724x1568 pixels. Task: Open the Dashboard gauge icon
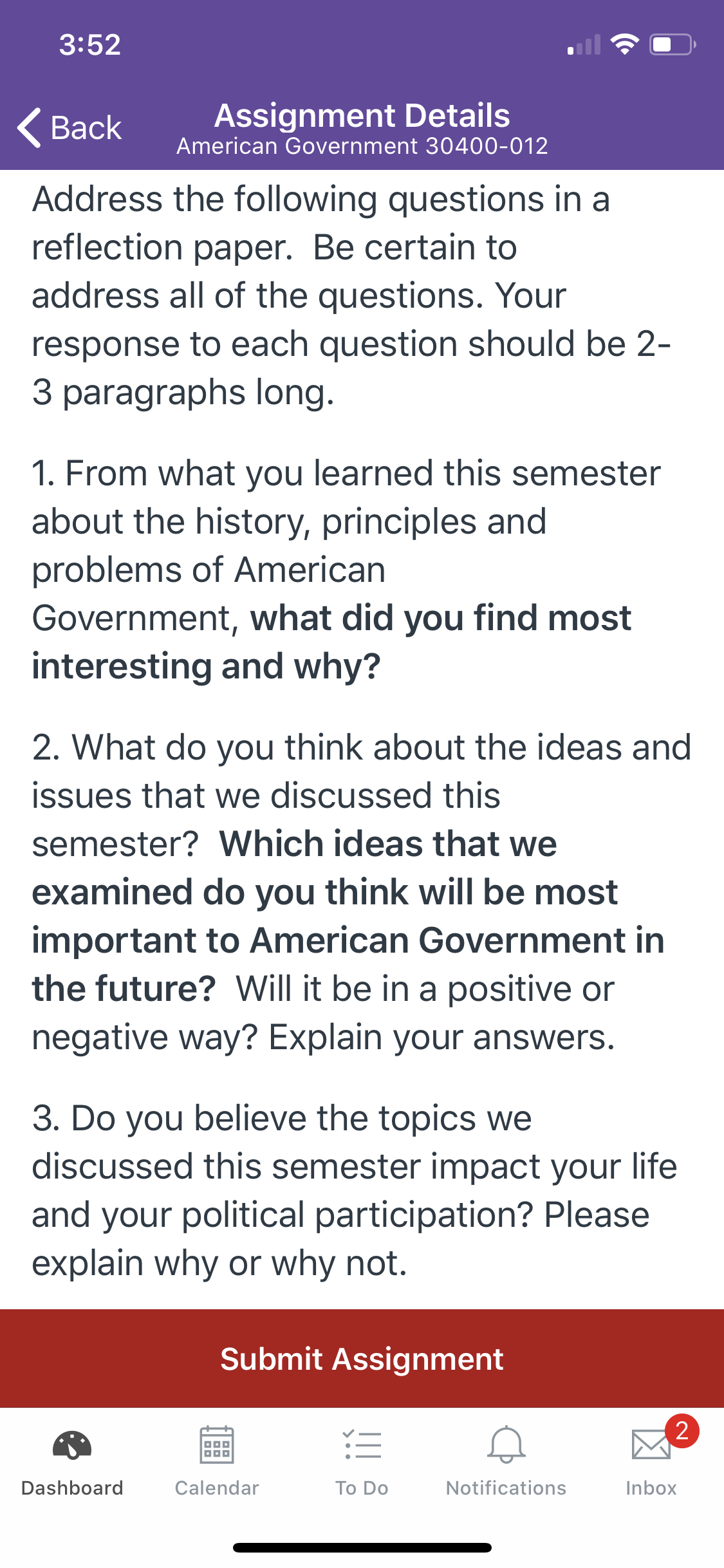(x=72, y=1445)
